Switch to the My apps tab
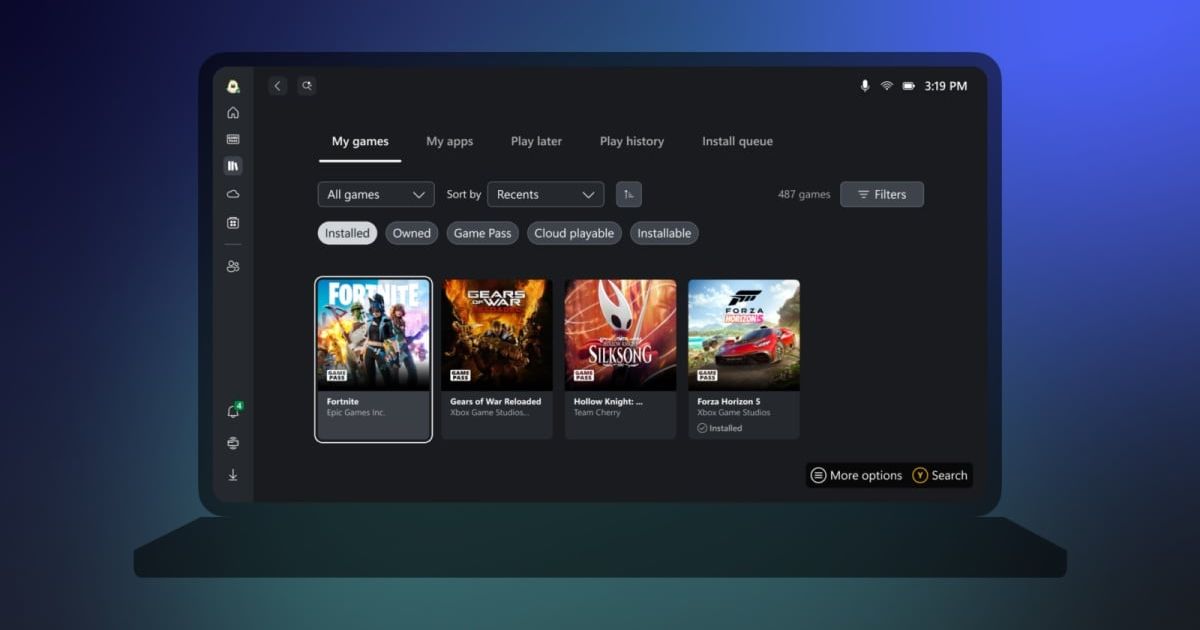 (449, 141)
